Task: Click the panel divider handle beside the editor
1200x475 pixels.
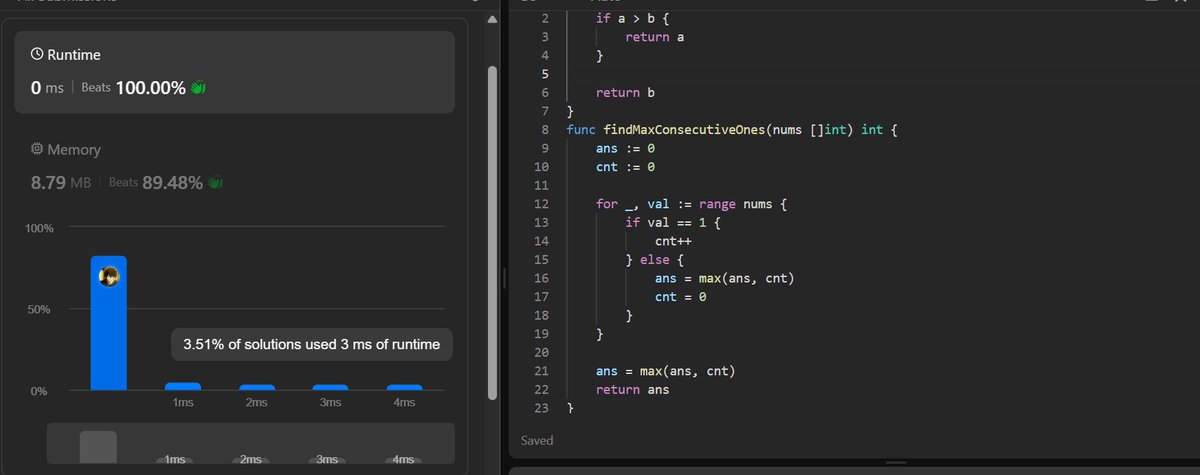Action: pyautogui.click(x=504, y=278)
